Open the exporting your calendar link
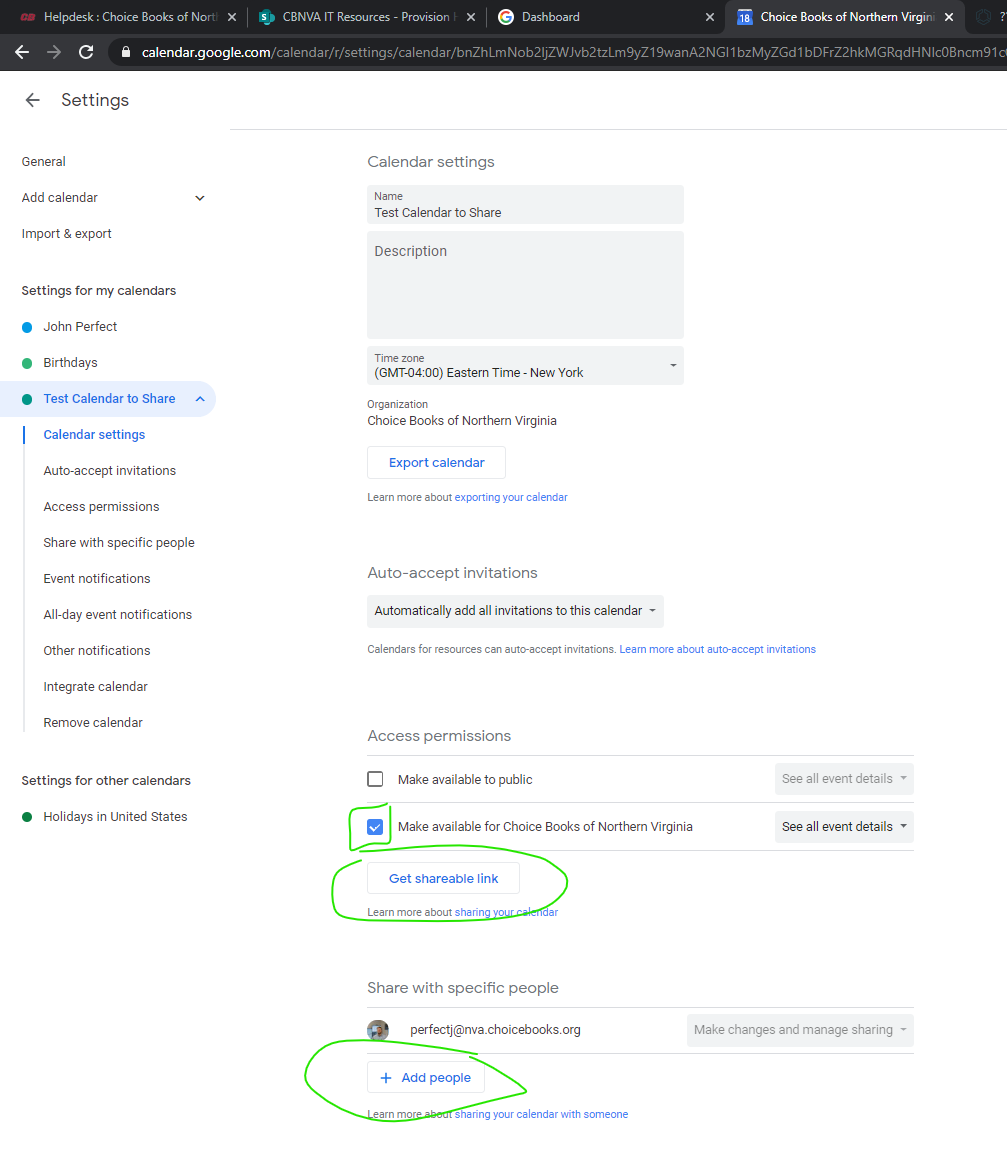 (x=511, y=497)
